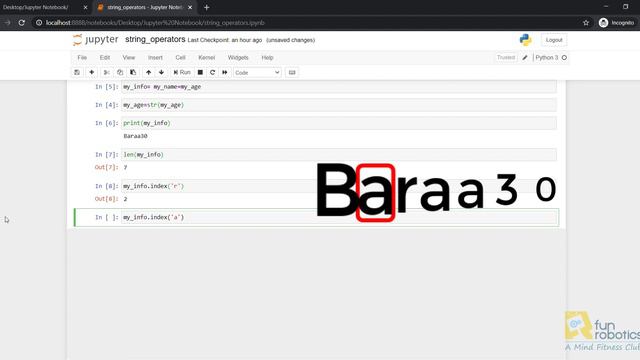This screenshot has height=360, width=640.
Task: Click the empty In [ ]: prompt
Action: (107, 217)
